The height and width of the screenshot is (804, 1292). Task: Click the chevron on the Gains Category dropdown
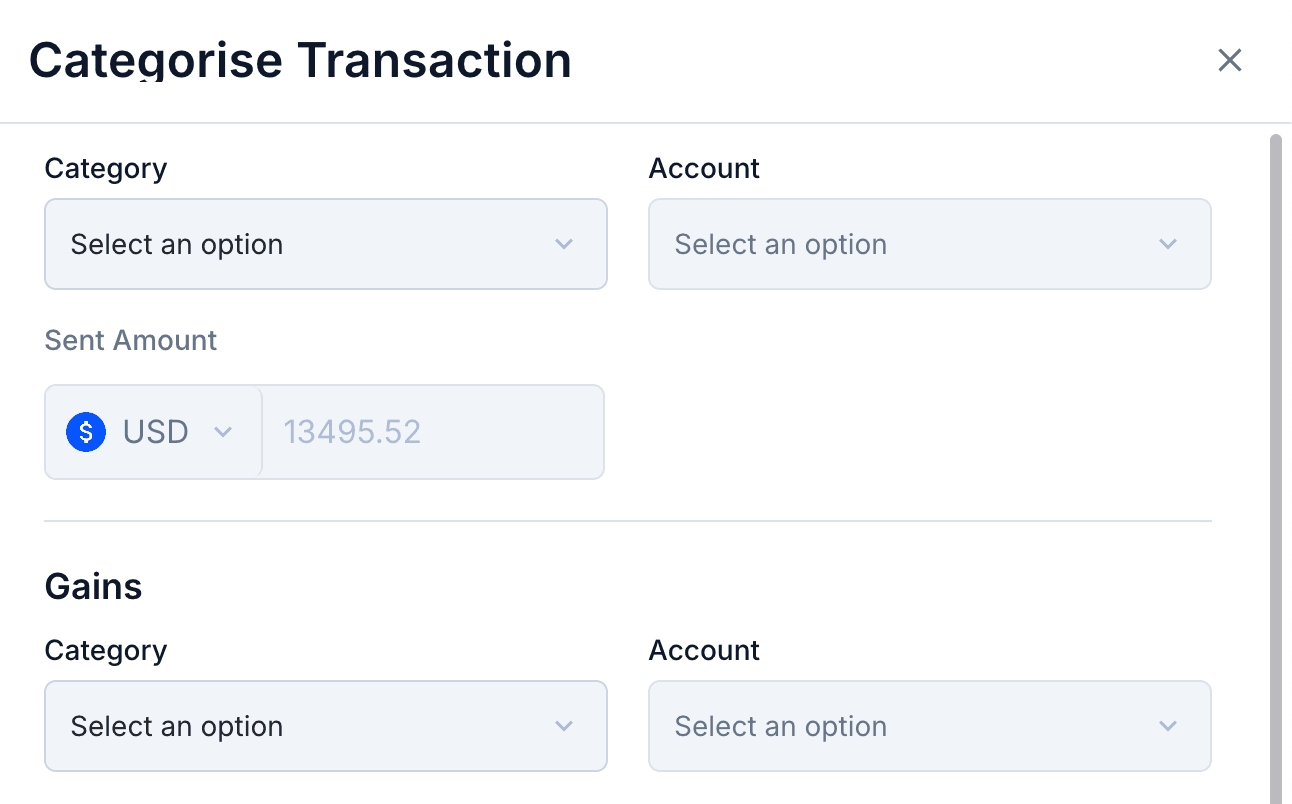564,726
